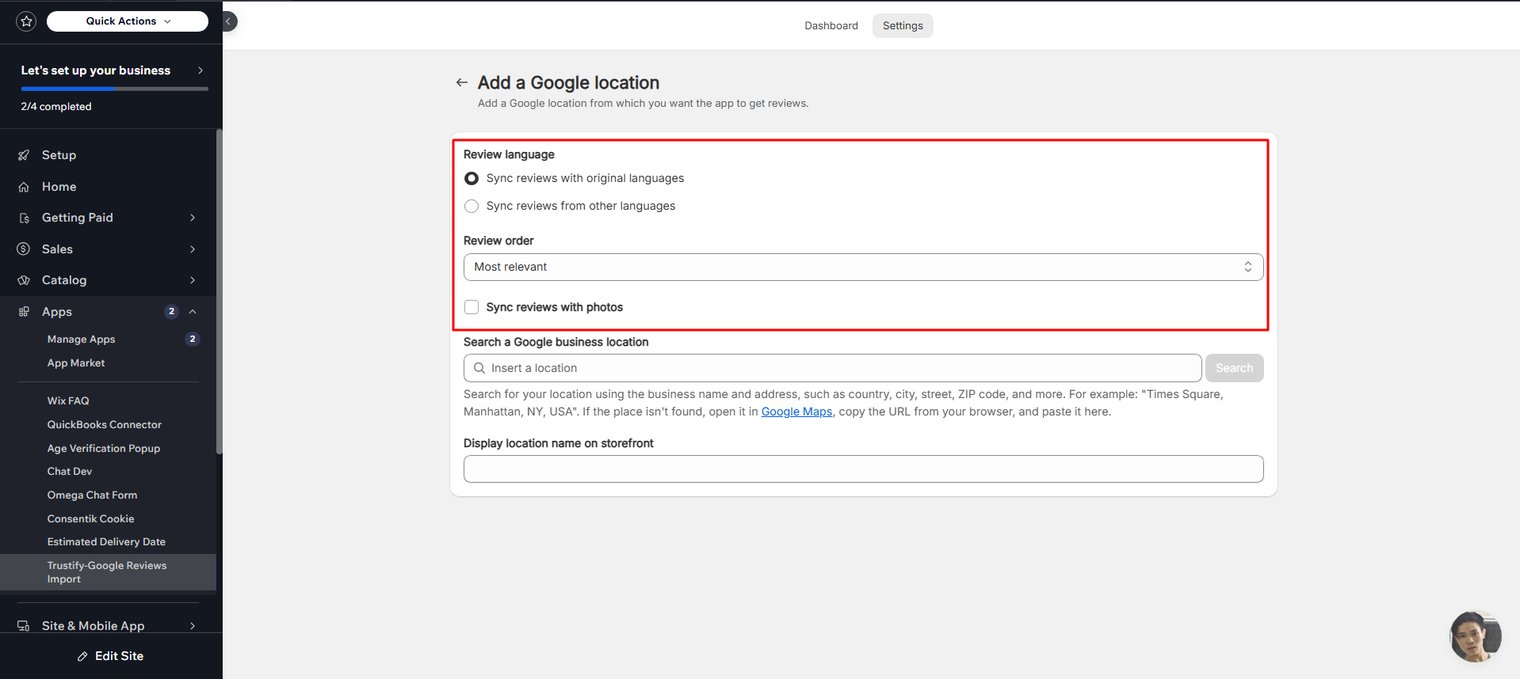Click the sidebar scrollbar
Screen dimensions: 1520x679
click(219, 290)
